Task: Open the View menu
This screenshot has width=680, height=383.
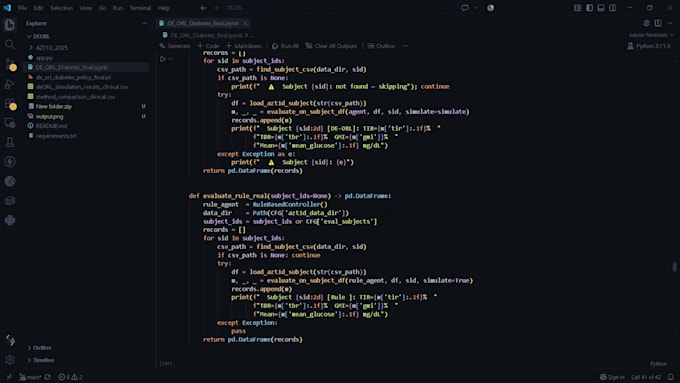Action: 85,8
